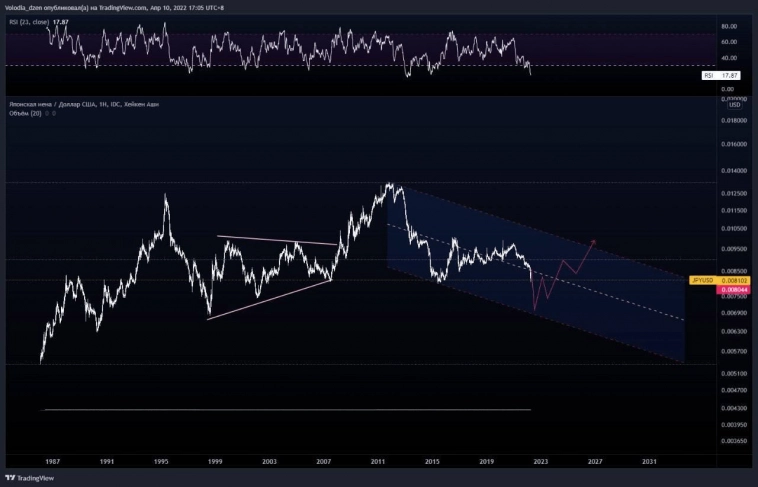Image resolution: width=758 pixels, height=487 pixels.
Task: Open the Японская иена / Доллар США symbol title
Action: coord(82,104)
